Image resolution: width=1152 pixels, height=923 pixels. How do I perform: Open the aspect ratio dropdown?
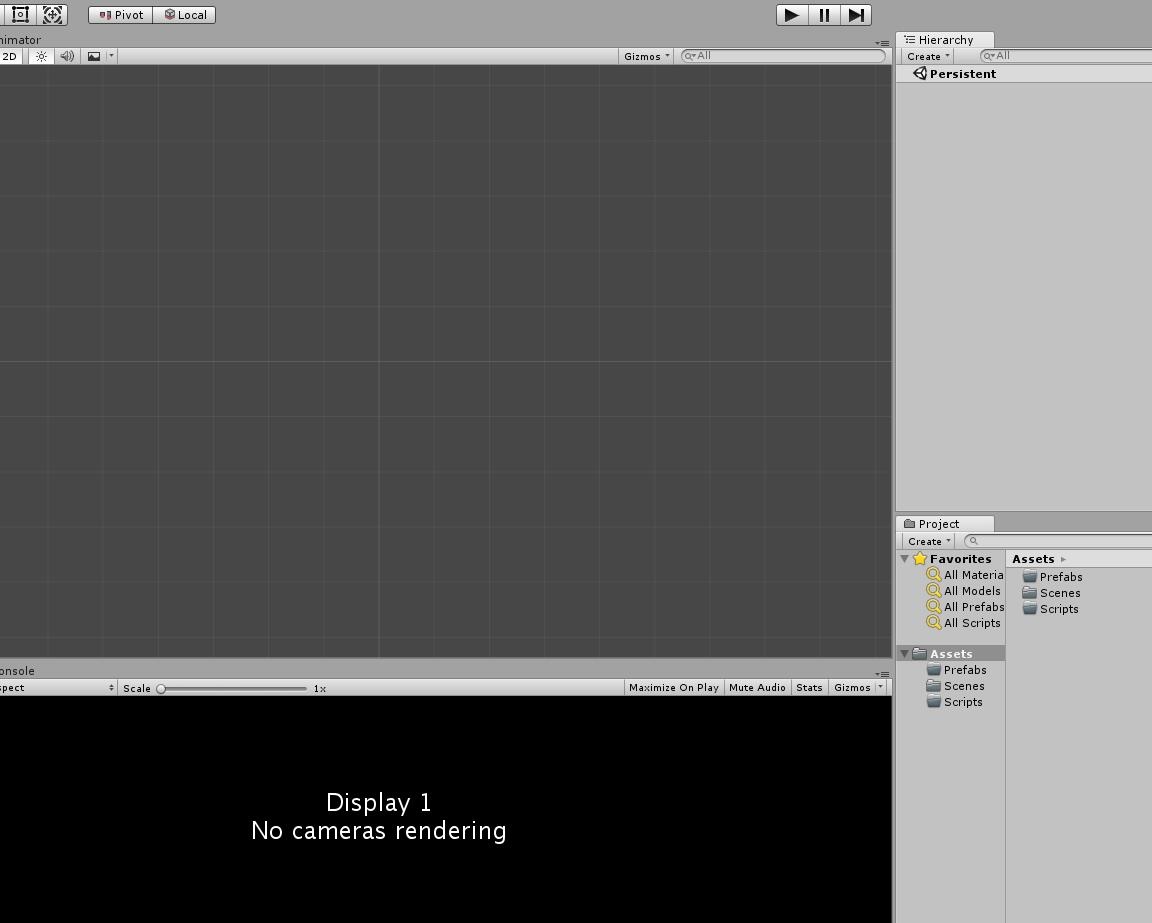click(x=57, y=688)
